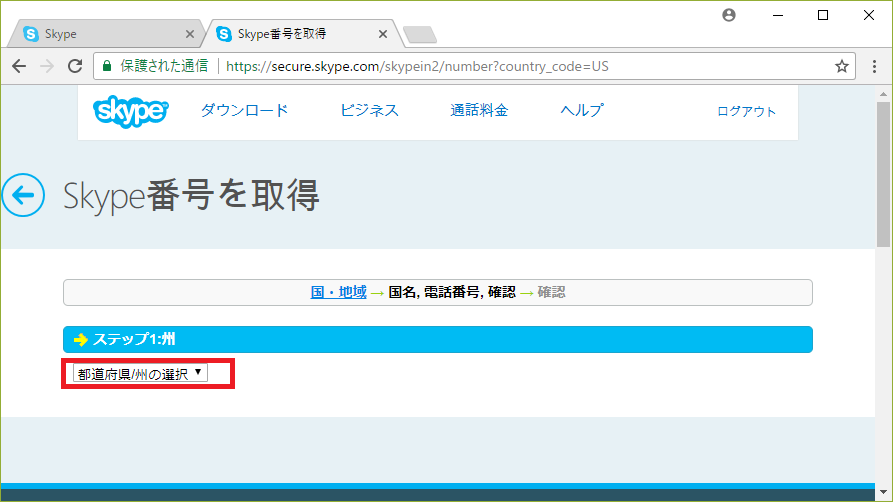
Task: Click the Skype番号を取得 page heading
Action: (191, 195)
